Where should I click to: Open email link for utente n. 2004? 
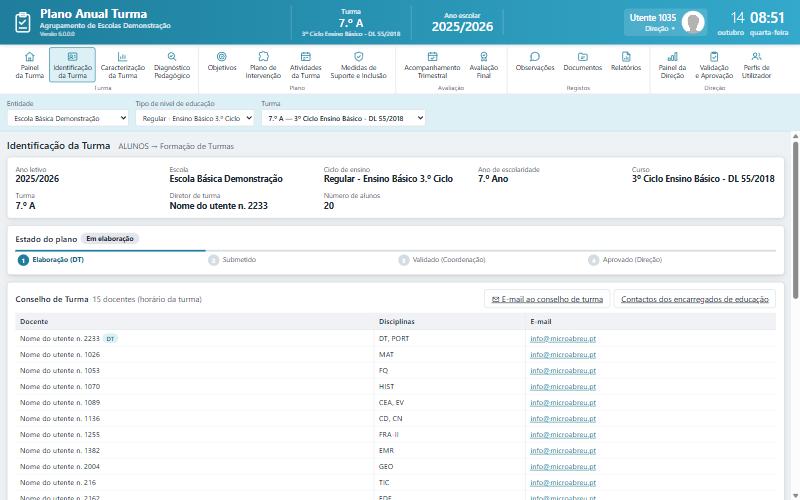(563, 467)
